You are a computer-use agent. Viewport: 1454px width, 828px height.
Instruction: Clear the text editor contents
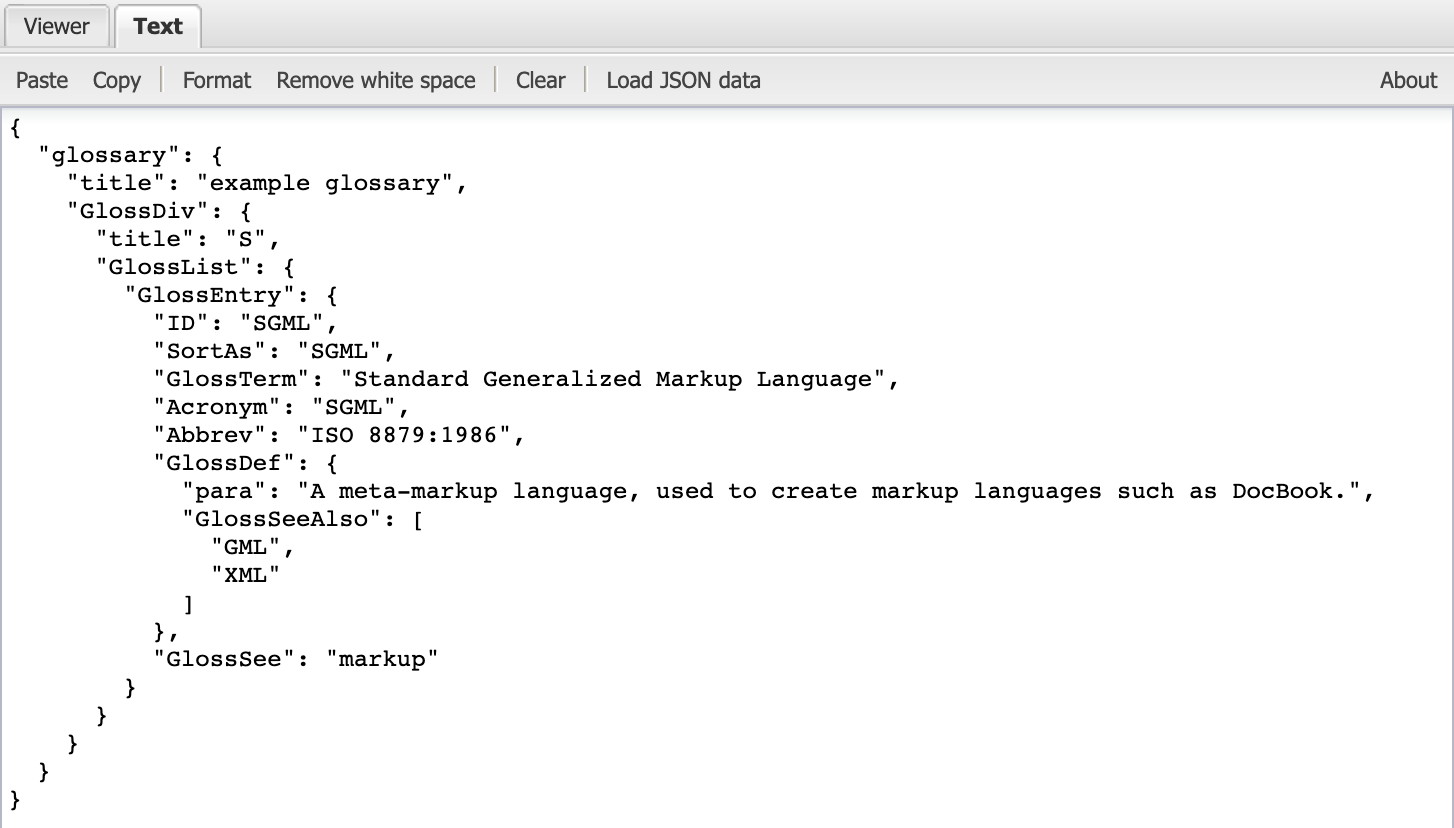point(541,81)
